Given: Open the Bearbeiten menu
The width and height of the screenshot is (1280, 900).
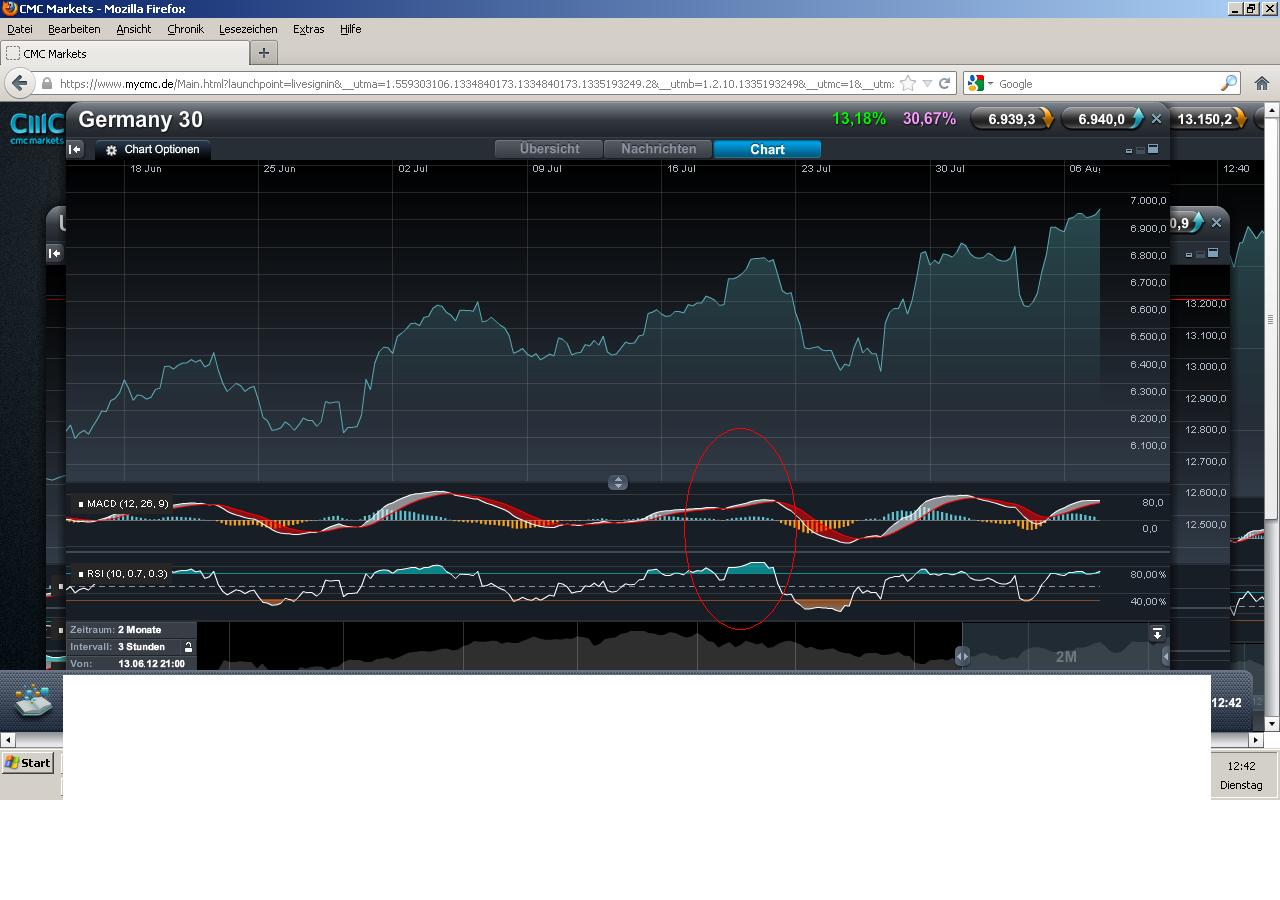Looking at the screenshot, I should [x=74, y=29].
